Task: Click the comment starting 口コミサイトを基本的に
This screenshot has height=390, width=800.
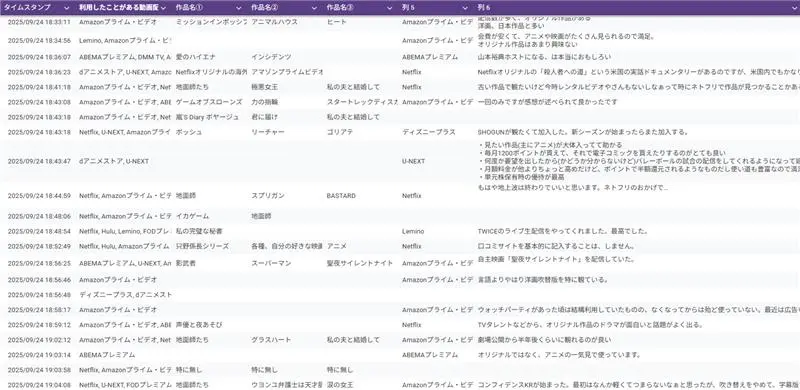Action: click(x=556, y=247)
